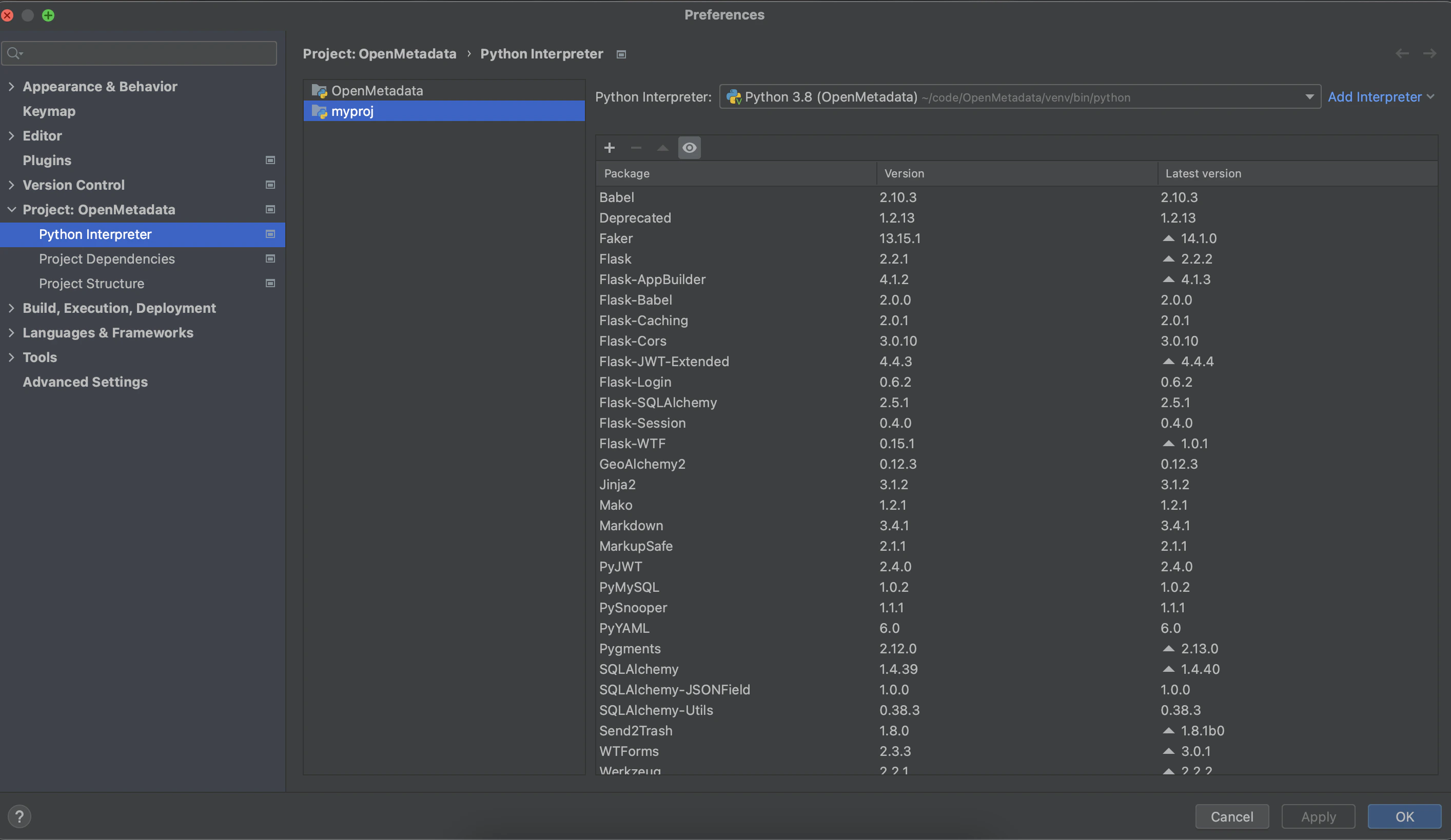Click the settings search input field

(x=140, y=53)
